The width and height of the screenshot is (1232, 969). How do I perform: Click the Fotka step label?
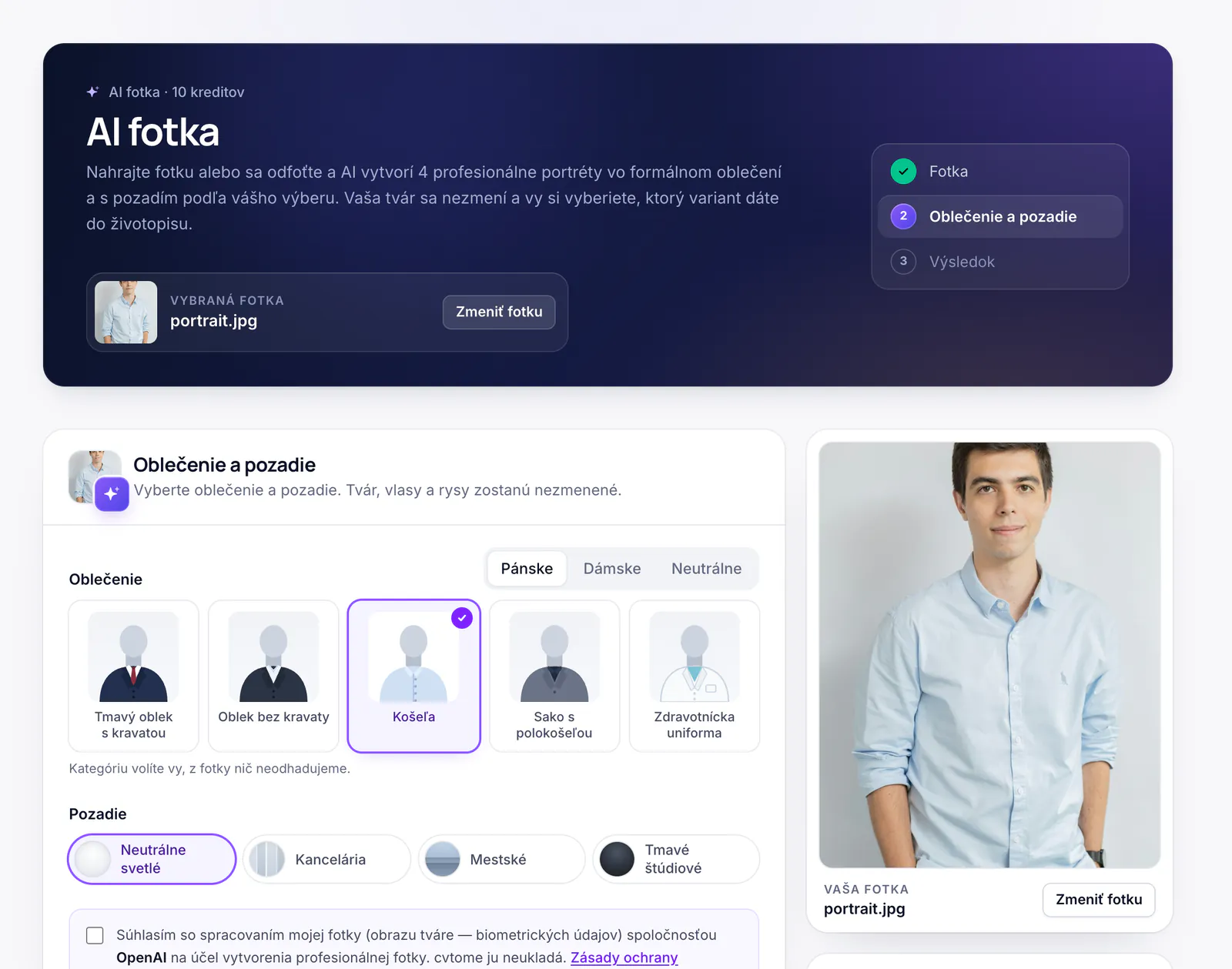coord(948,172)
